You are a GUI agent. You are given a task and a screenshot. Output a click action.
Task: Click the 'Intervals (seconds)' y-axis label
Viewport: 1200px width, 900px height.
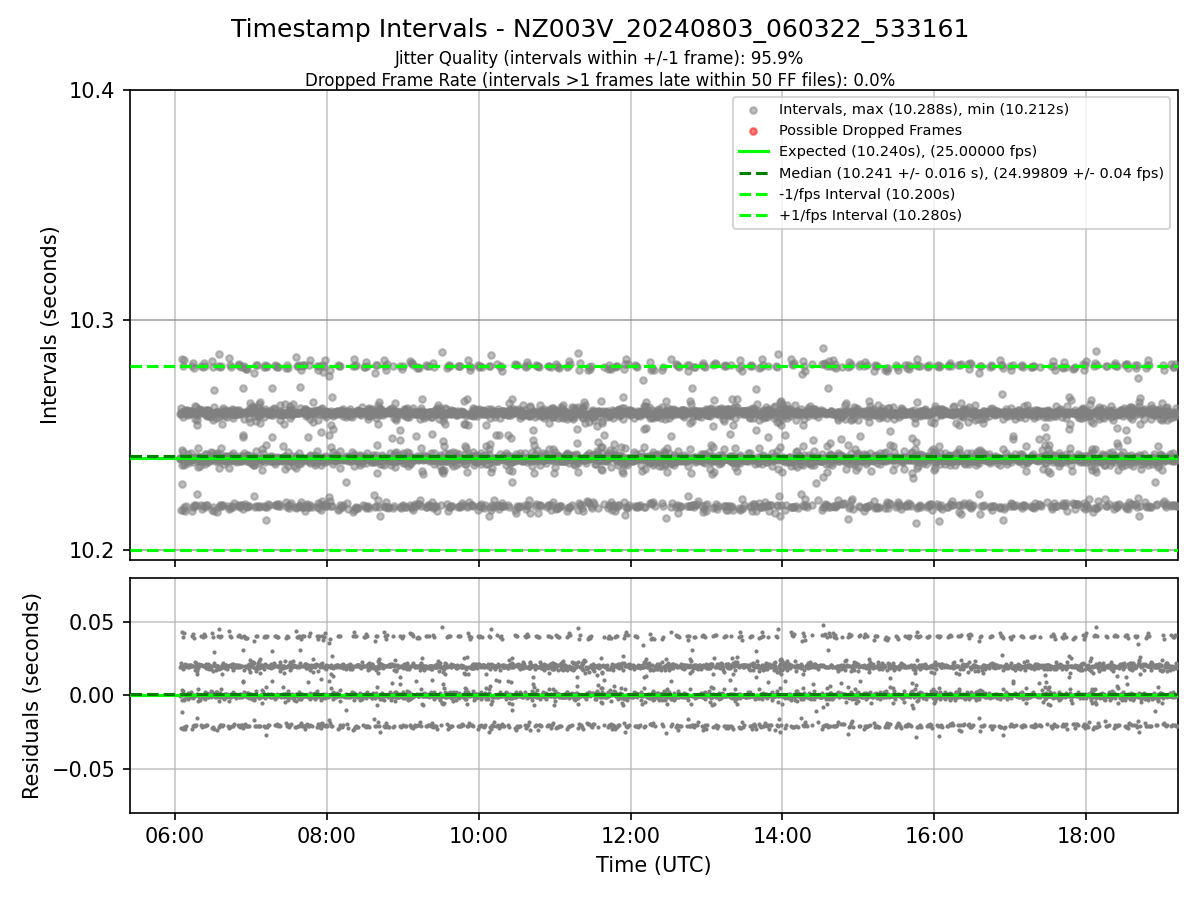click(50, 325)
